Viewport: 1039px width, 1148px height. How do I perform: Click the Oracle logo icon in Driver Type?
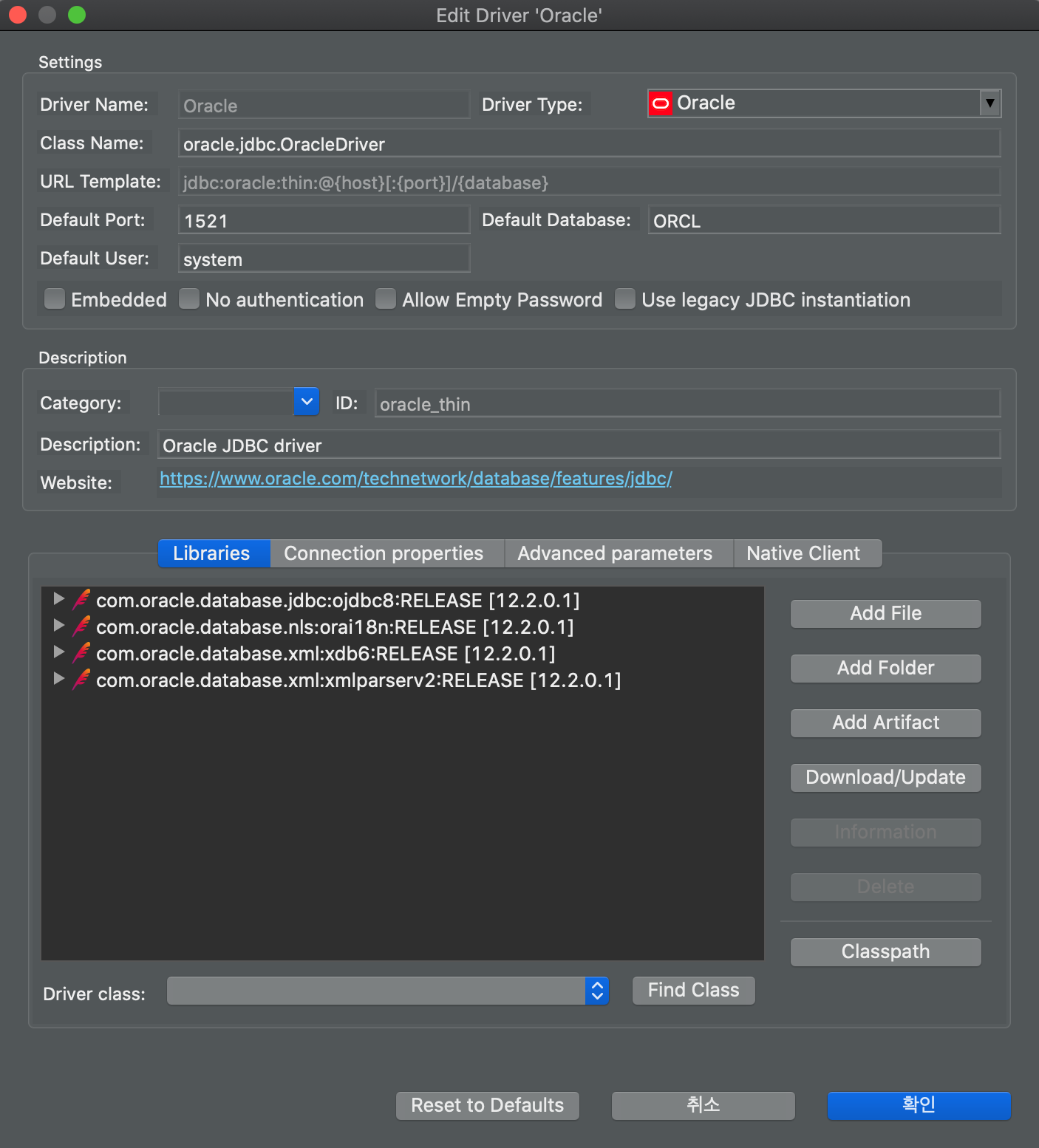tap(661, 103)
